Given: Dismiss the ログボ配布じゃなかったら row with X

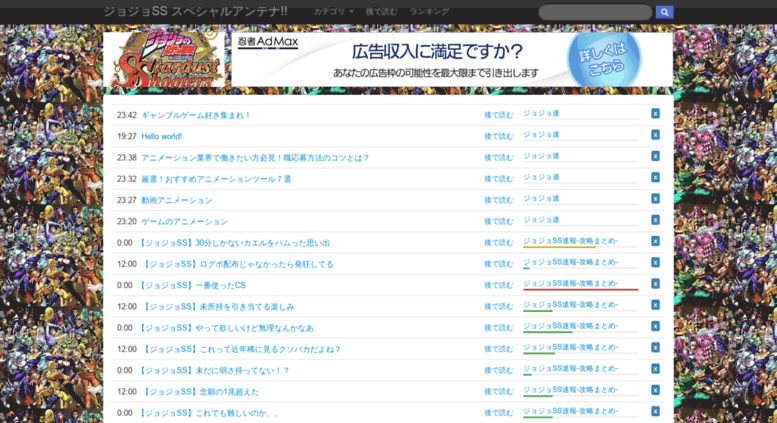Looking at the screenshot, I should point(655,263).
